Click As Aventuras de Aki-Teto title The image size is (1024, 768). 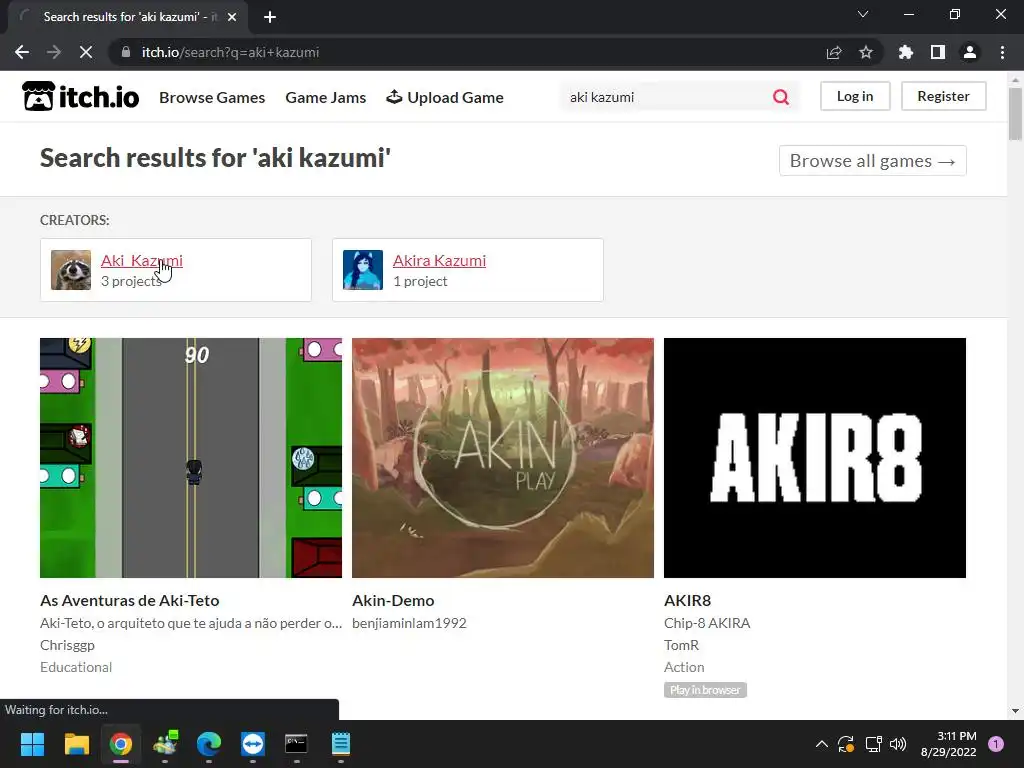click(x=129, y=600)
